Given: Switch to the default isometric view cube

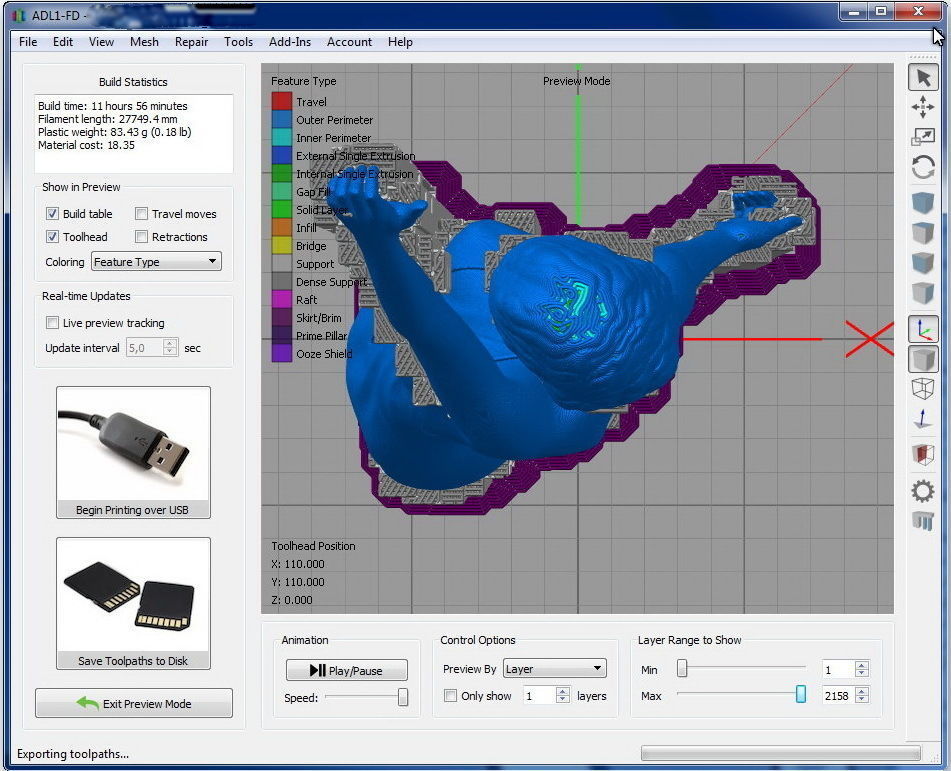Looking at the screenshot, I should 922,203.
